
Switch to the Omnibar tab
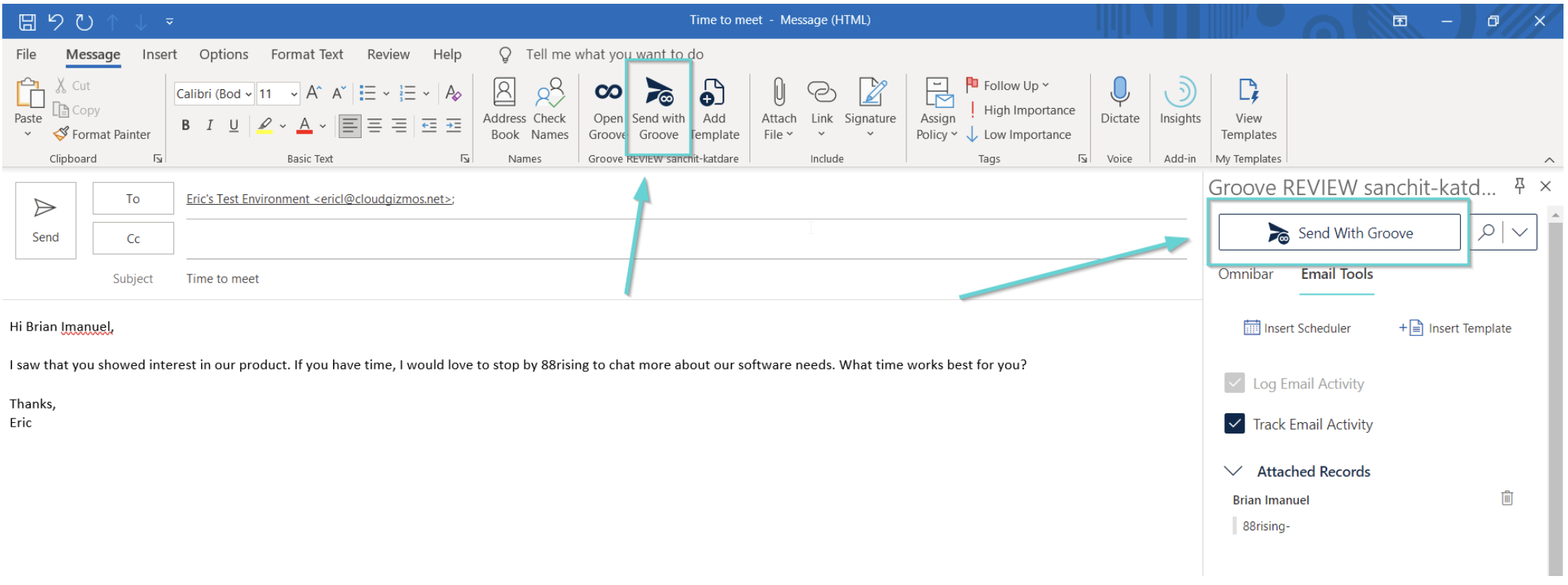1245,274
